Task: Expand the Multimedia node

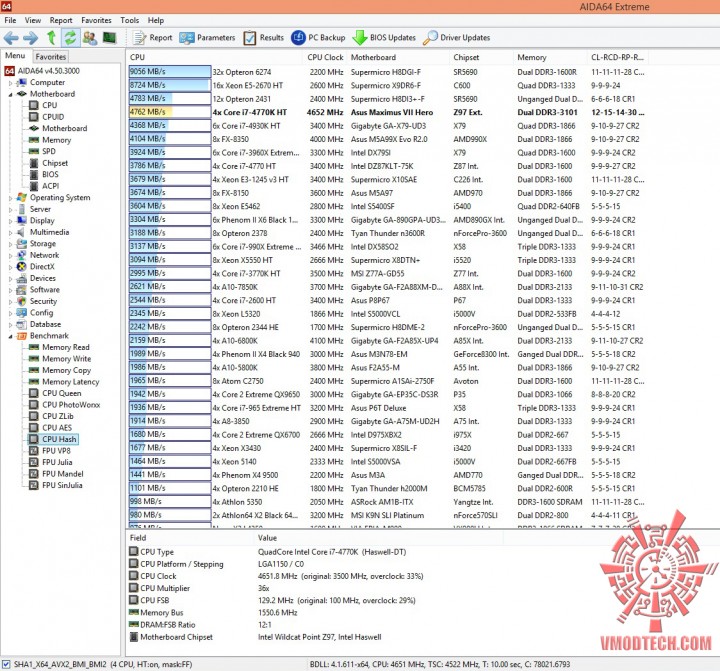Action: [x=11, y=232]
